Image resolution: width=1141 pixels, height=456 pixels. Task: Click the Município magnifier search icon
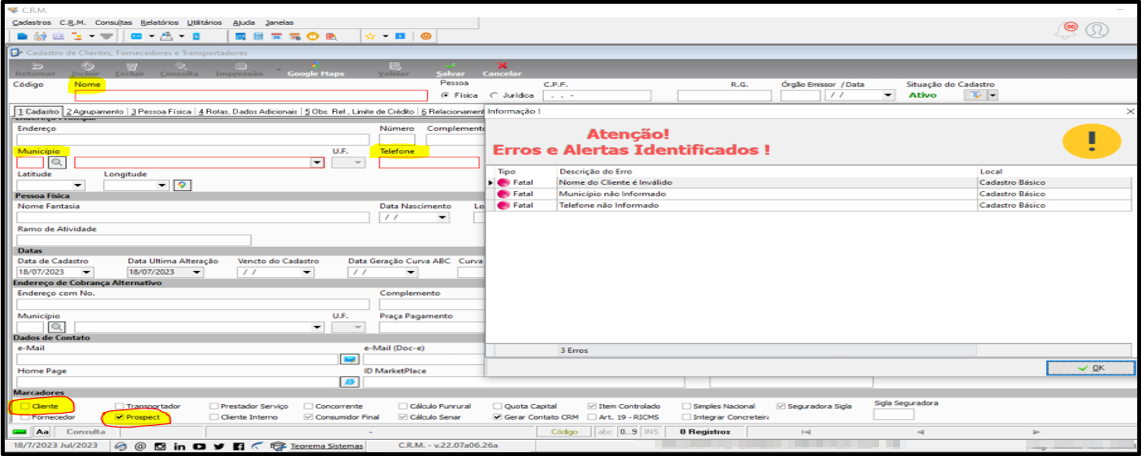55,163
